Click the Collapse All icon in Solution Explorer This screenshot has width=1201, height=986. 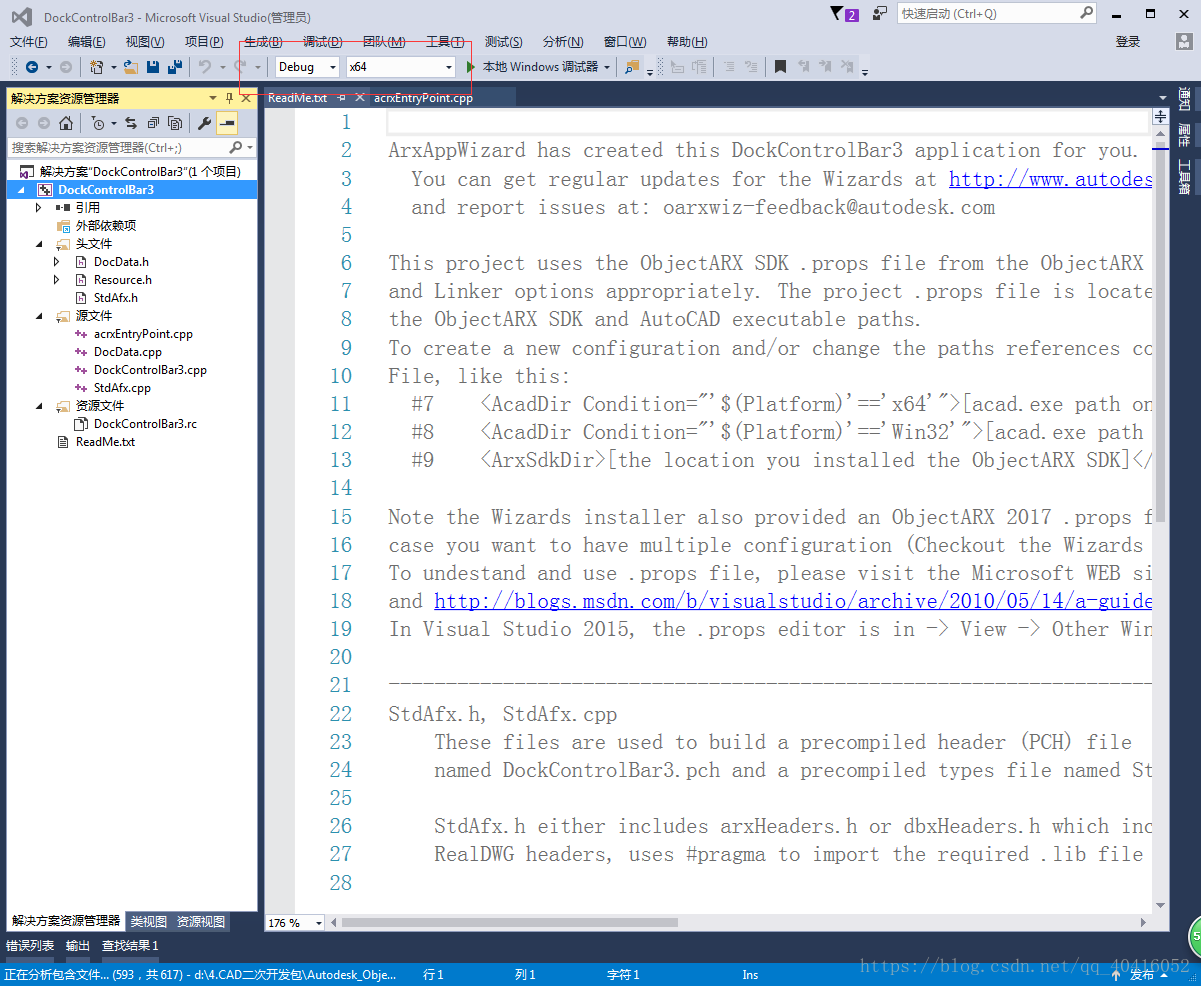tap(153, 123)
